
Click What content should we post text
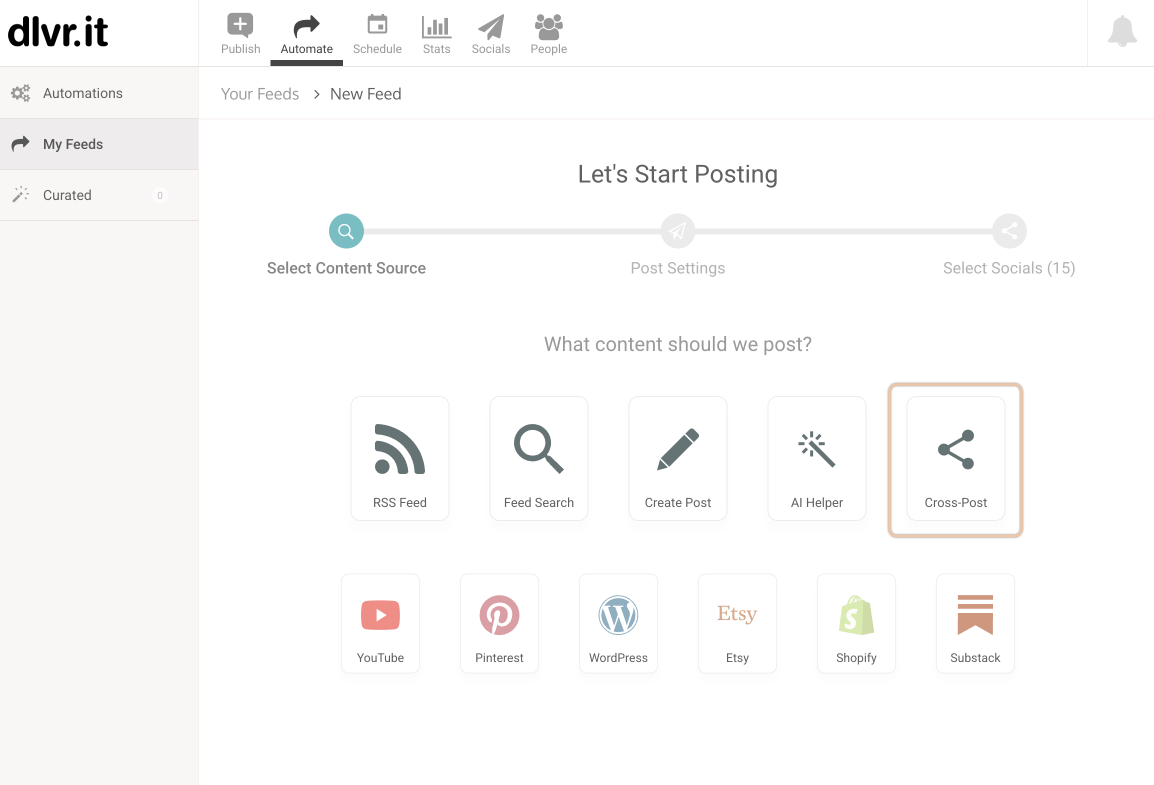point(678,344)
